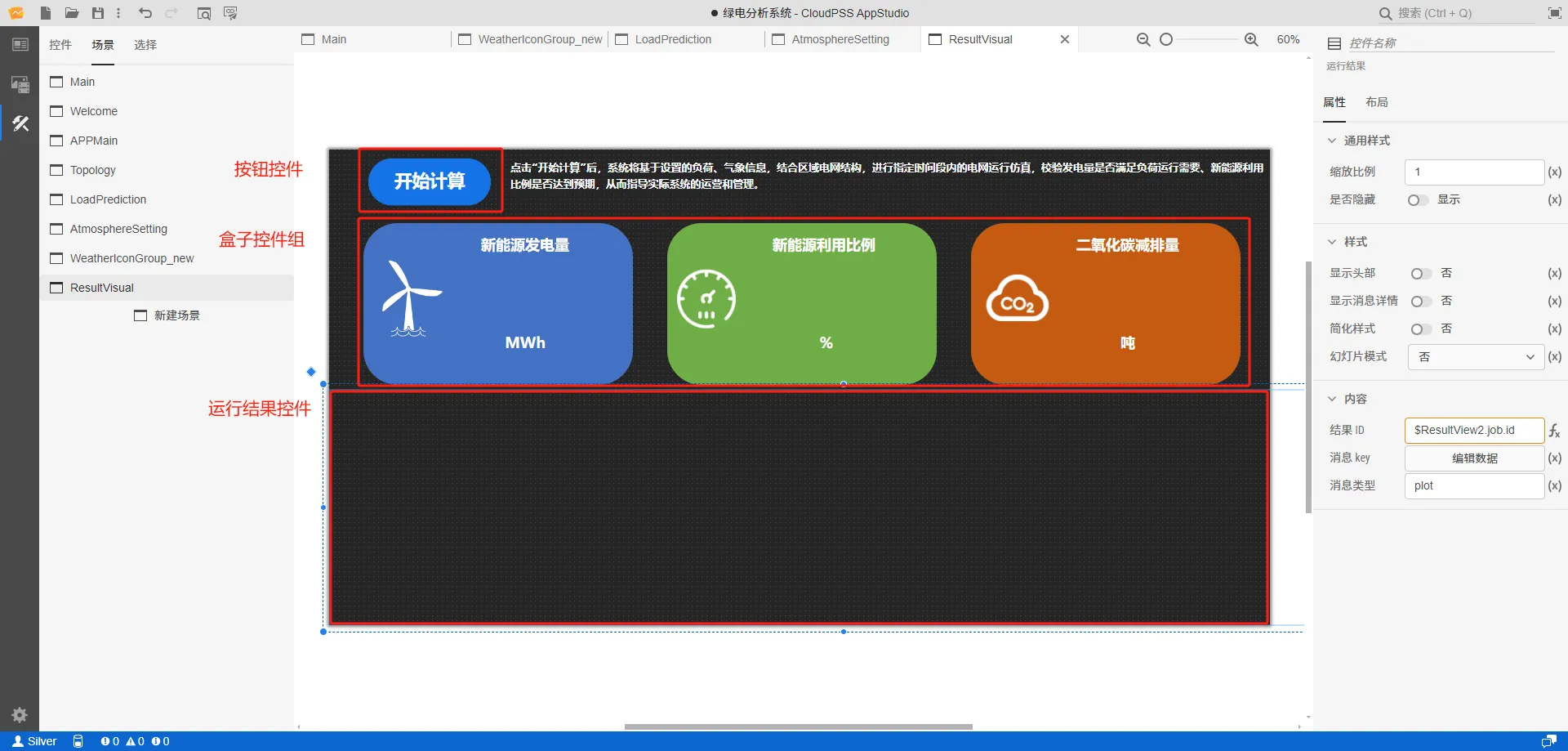The image size is (1568, 751).
Task: Create a new file from the toolbar
Action: 46,13
